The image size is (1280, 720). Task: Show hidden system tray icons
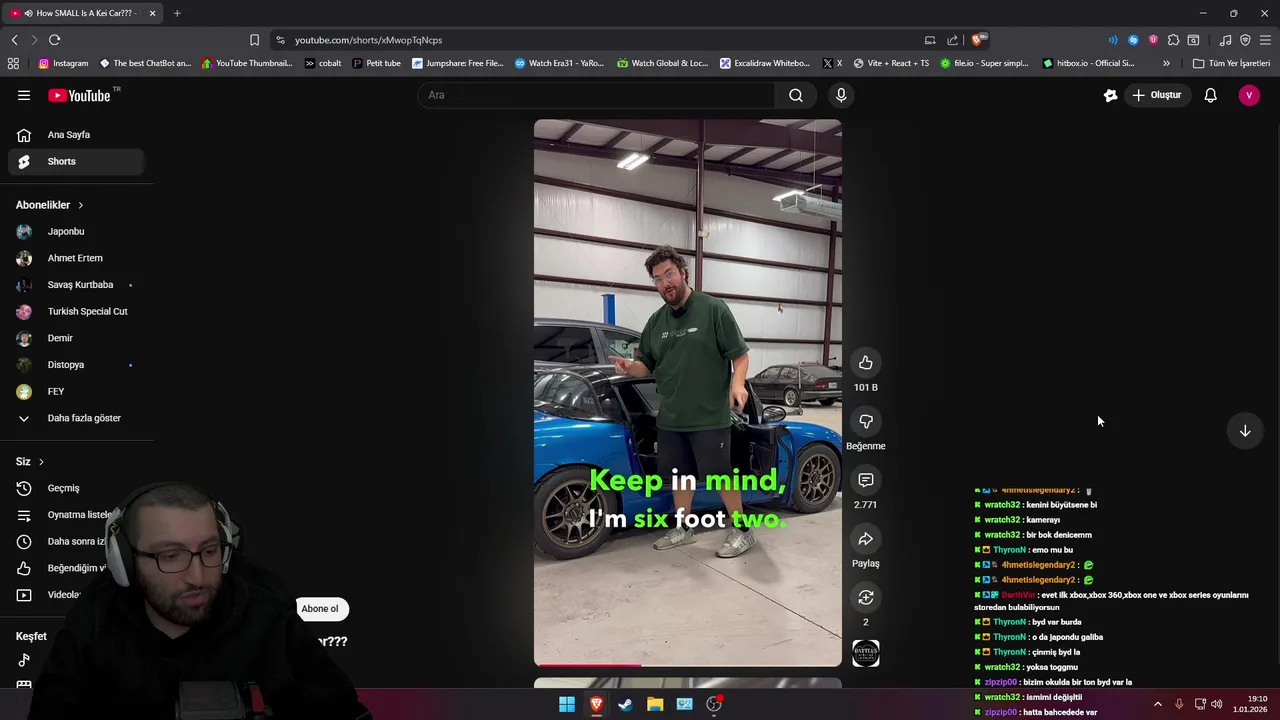(x=1158, y=704)
